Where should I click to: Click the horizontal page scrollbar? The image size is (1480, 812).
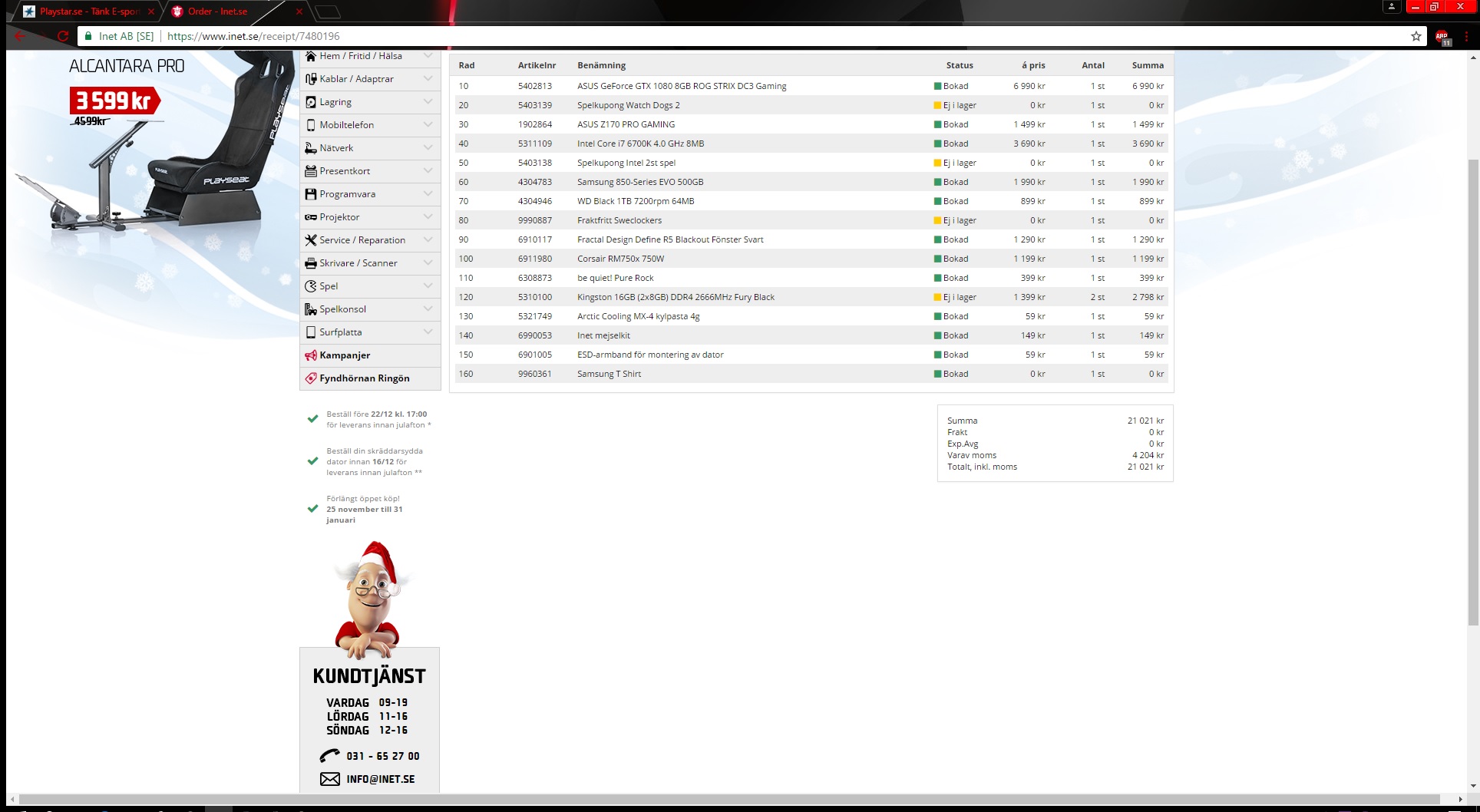729,799
